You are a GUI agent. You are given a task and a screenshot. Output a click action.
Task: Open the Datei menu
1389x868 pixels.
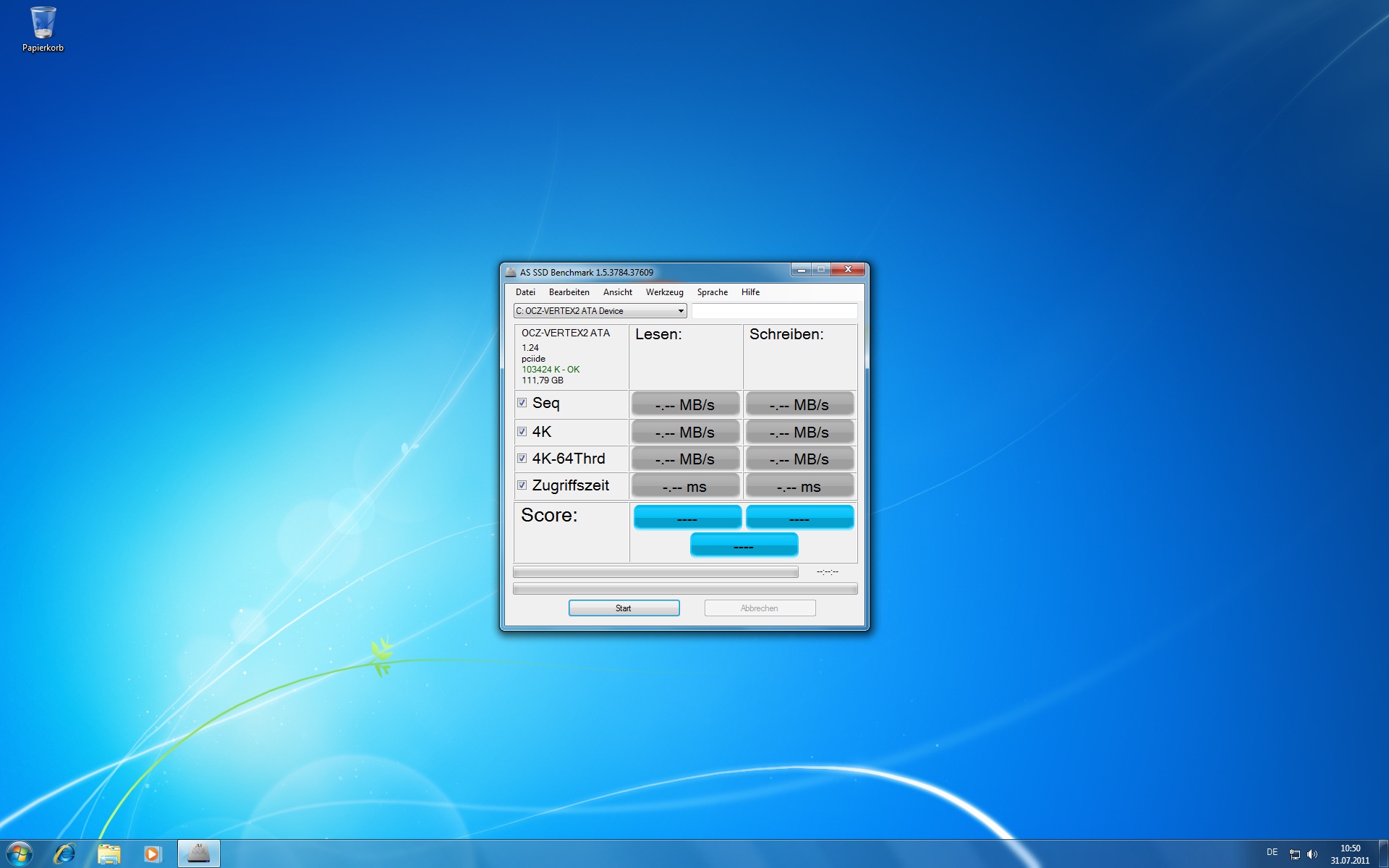[x=525, y=292]
